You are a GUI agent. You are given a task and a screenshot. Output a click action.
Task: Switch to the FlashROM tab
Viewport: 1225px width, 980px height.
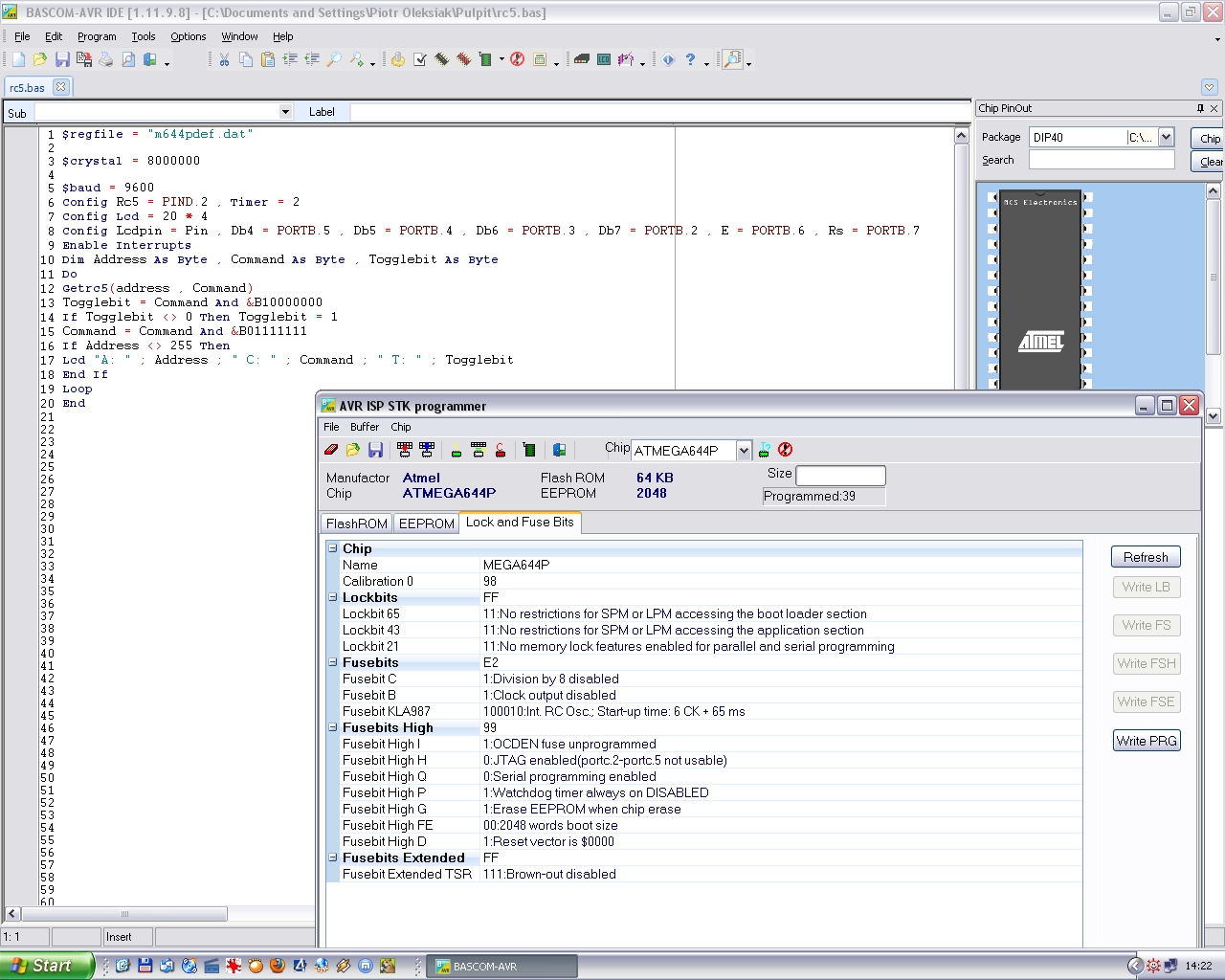(356, 523)
